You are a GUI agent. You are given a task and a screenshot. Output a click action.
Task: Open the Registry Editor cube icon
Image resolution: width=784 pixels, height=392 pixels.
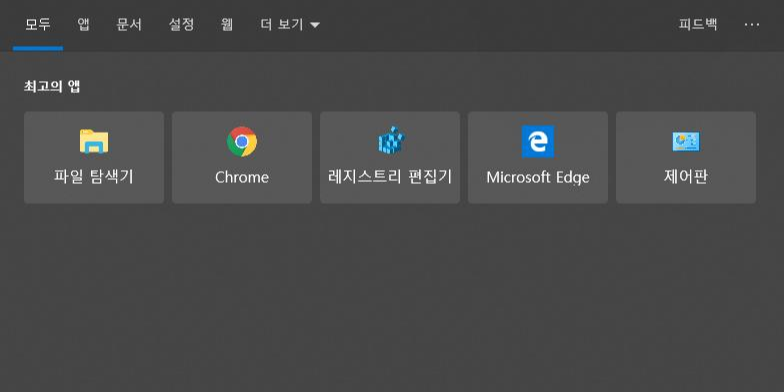click(x=390, y=140)
